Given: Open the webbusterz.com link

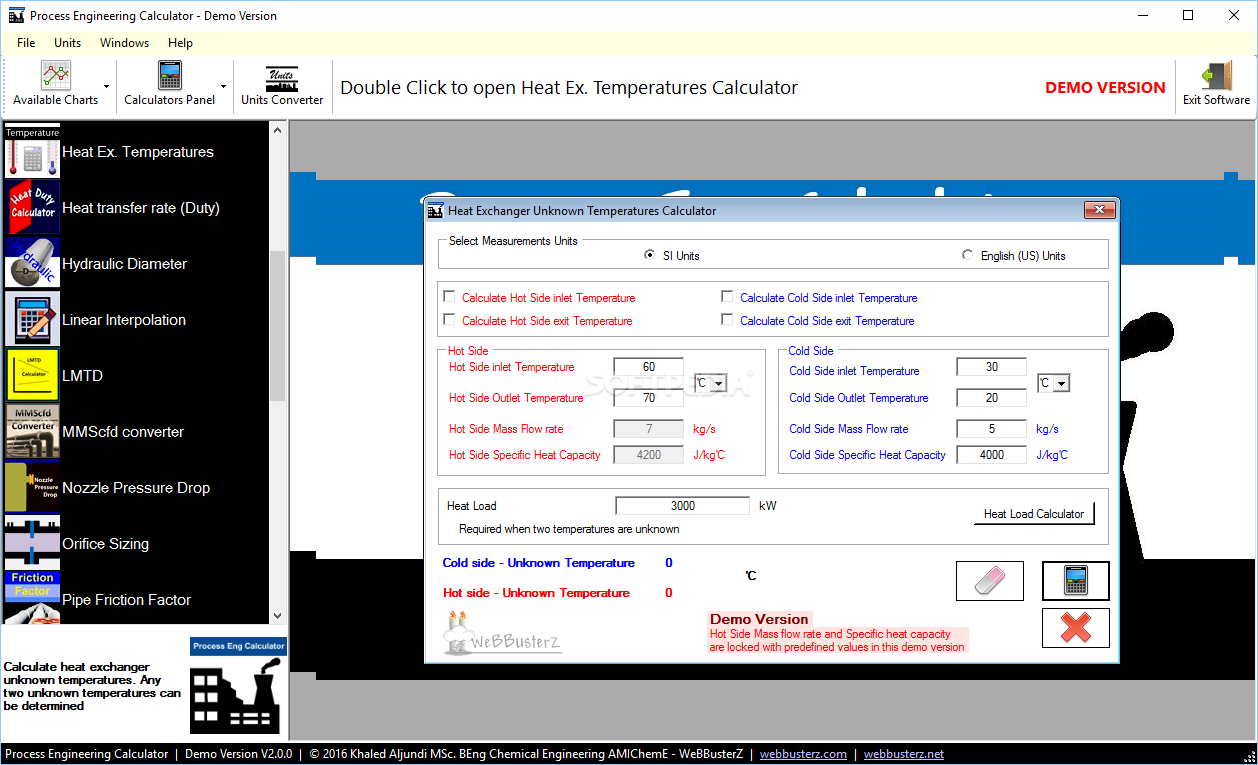Looking at the screenshot, I should 803,754.
